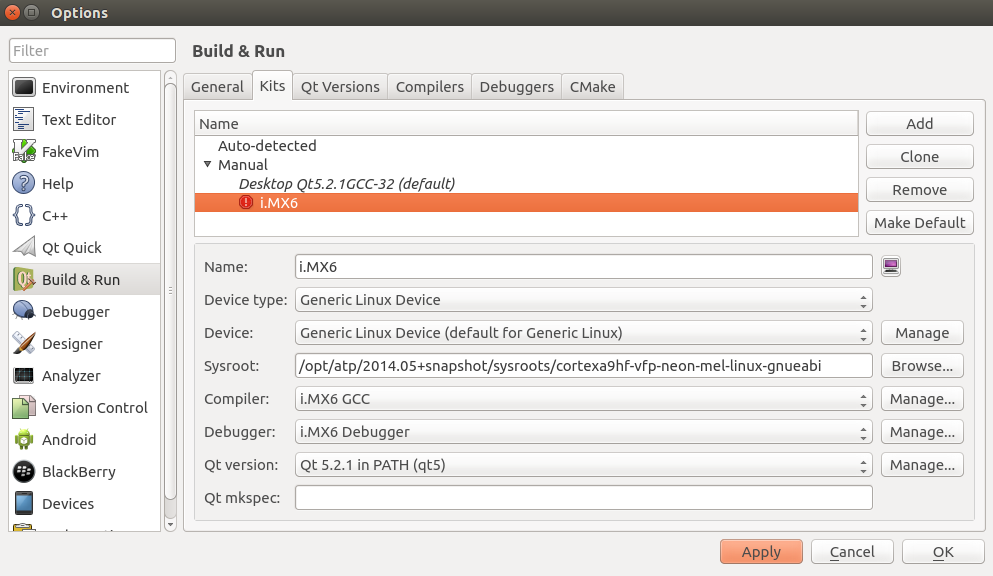The height and width of the screenshot is (576, 993).
Task: Select the Designer category icon
Action: click(23, 344)
